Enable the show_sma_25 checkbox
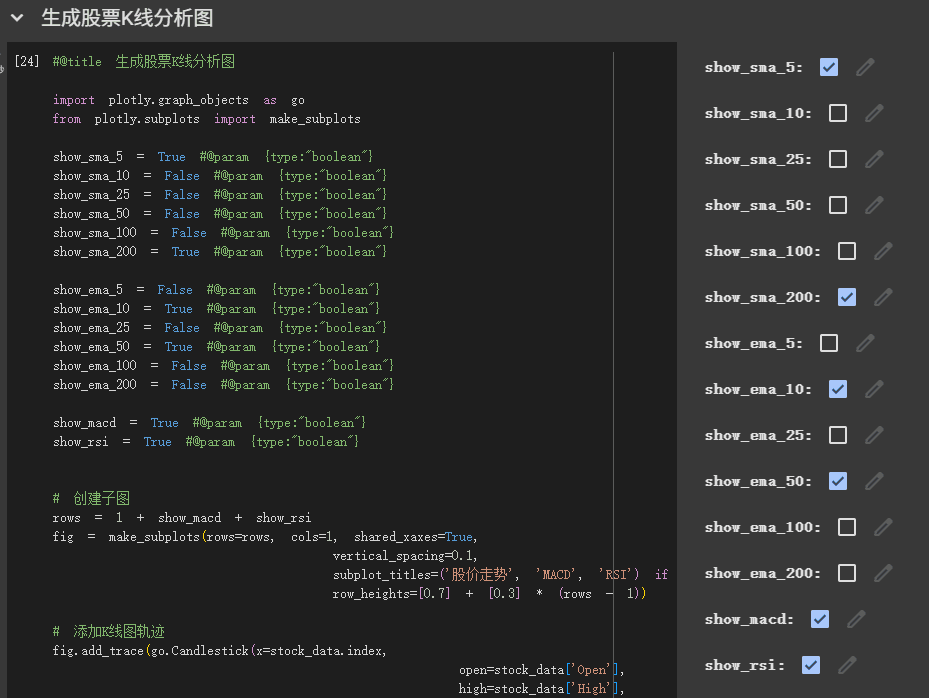The height and width of the screenshot is (698, 929). click(838, 159)
